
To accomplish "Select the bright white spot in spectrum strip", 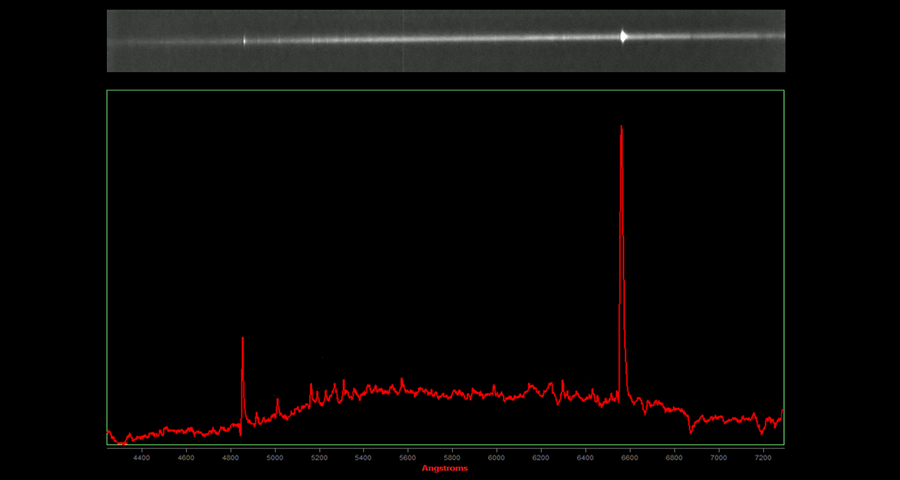I will [x=623, y=36].
